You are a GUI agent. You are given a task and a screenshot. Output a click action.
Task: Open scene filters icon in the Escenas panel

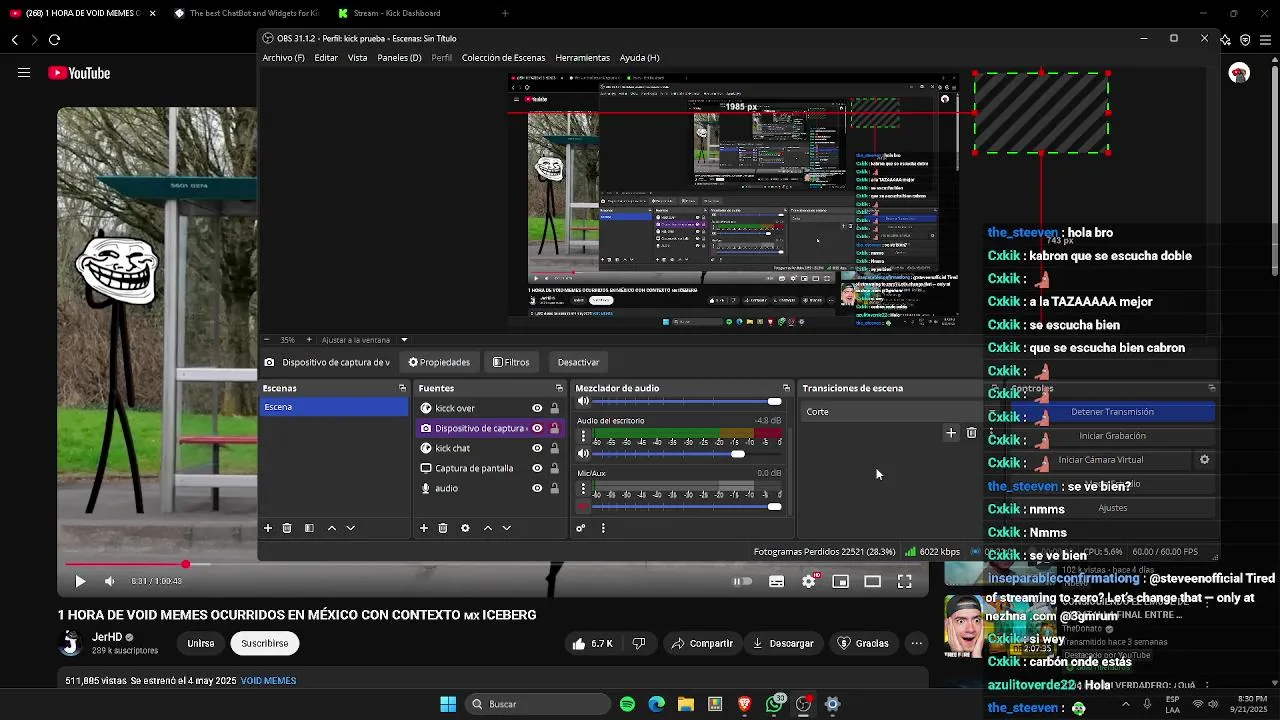tap(309, 528)
